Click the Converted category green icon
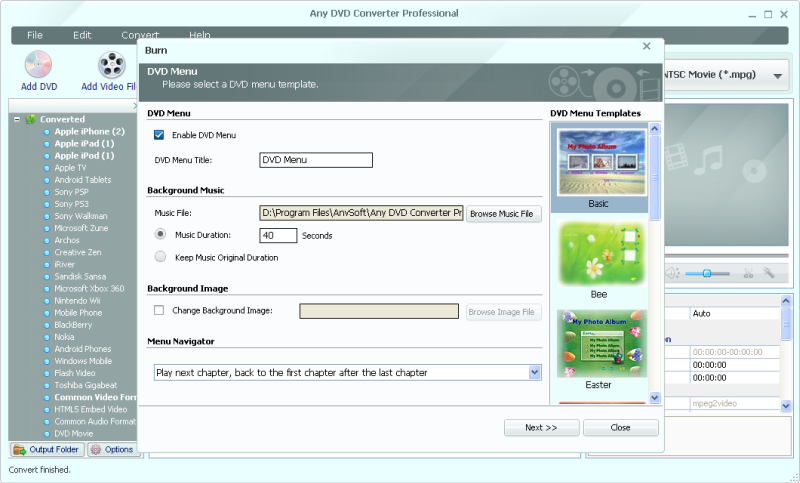 click(31, 119)
